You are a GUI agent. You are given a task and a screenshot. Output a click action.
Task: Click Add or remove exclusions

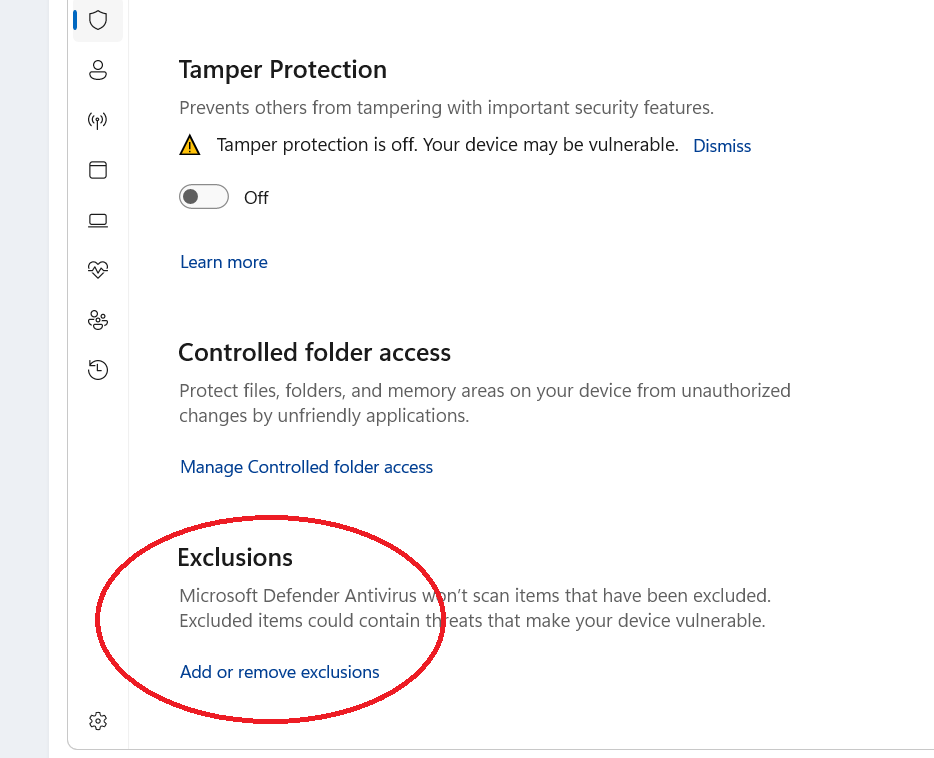point(280,672)
